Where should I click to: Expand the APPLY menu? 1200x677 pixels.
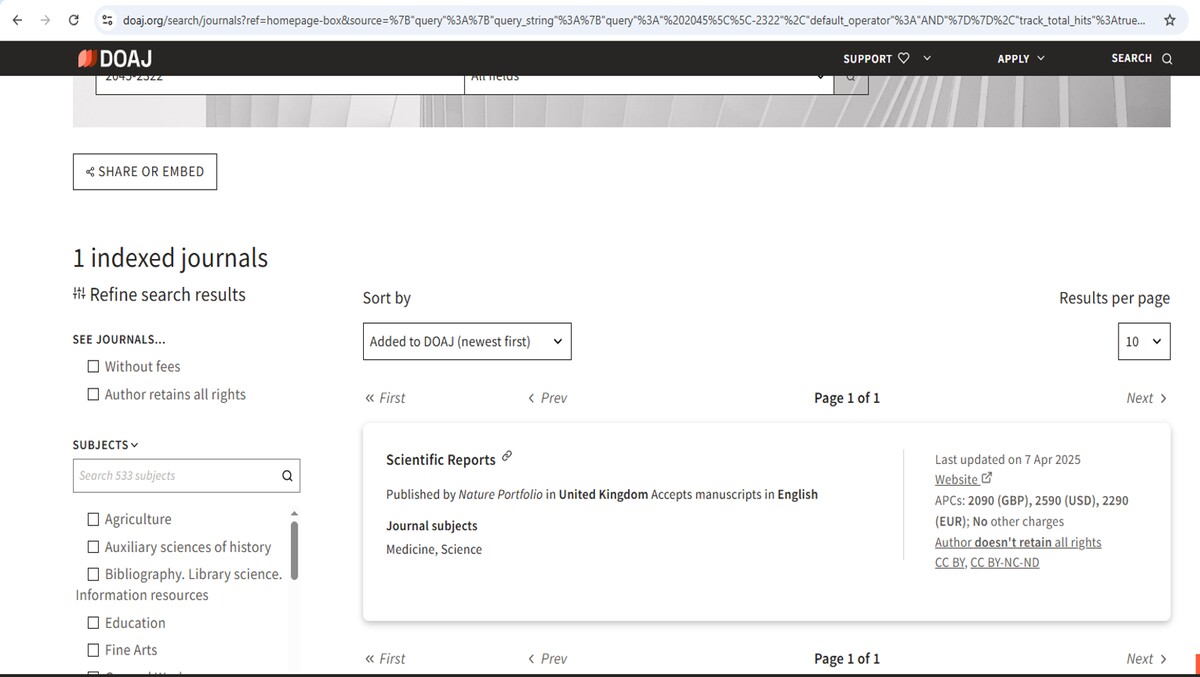click(1020, 58)
